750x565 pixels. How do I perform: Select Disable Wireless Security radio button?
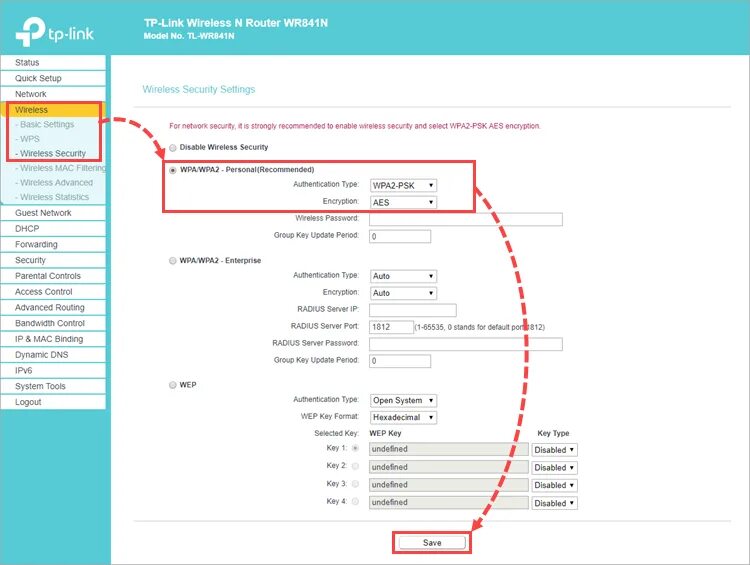pos(173,148)
